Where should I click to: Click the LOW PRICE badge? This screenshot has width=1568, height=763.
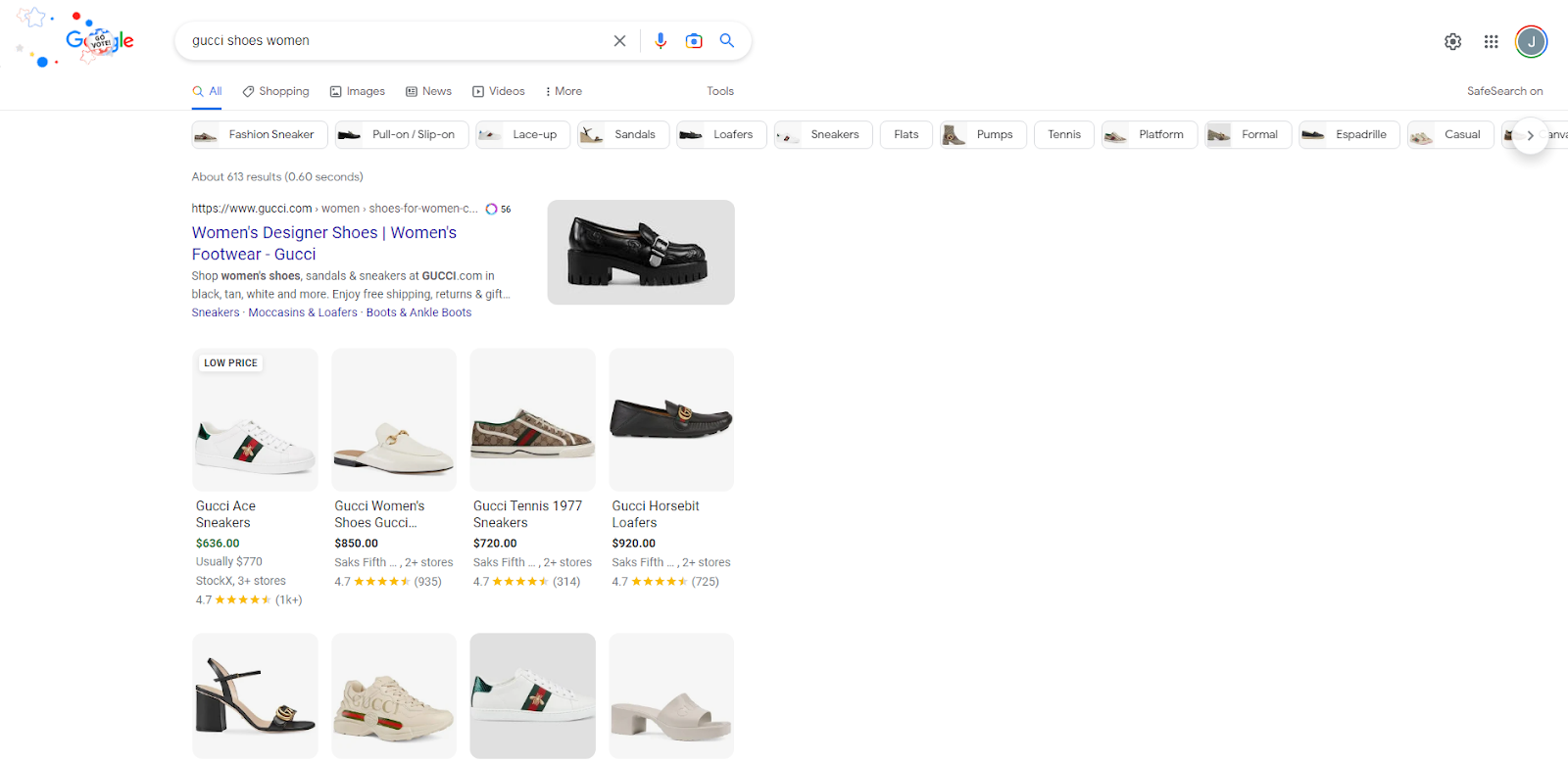click(230, 363)
